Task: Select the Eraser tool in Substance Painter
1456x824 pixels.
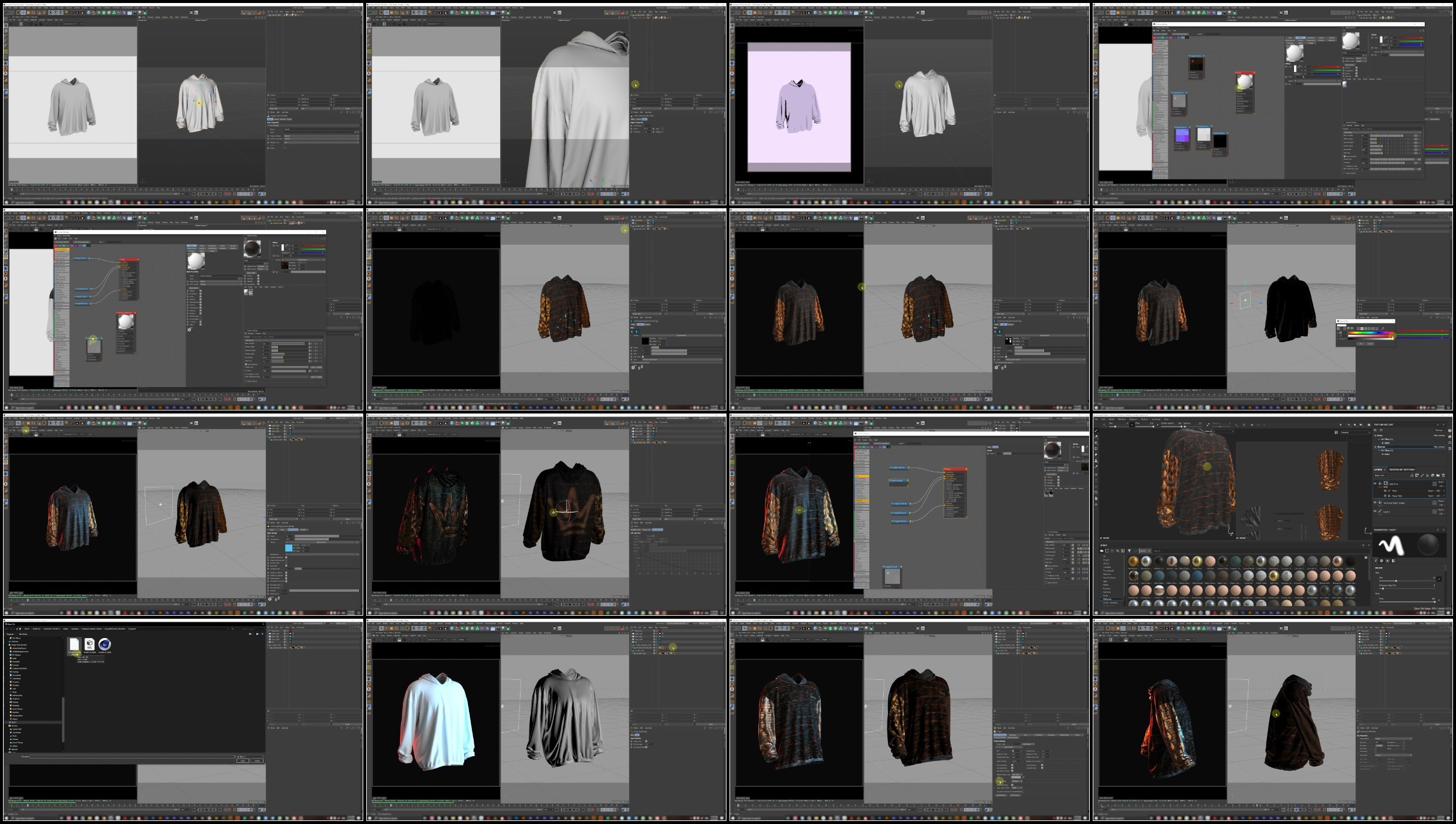Action: (x=1096, y=437)
